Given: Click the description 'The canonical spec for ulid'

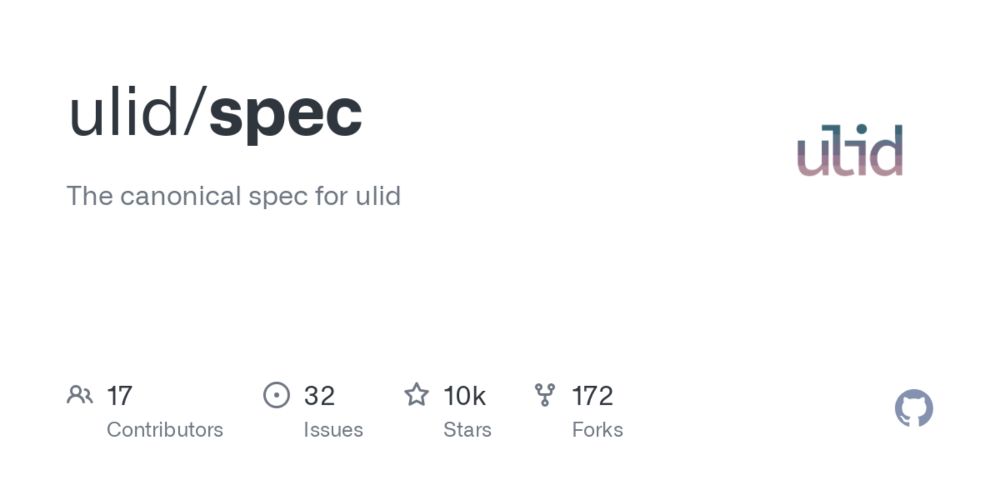Looking at the screenshot, I should [x=233, y=196].
